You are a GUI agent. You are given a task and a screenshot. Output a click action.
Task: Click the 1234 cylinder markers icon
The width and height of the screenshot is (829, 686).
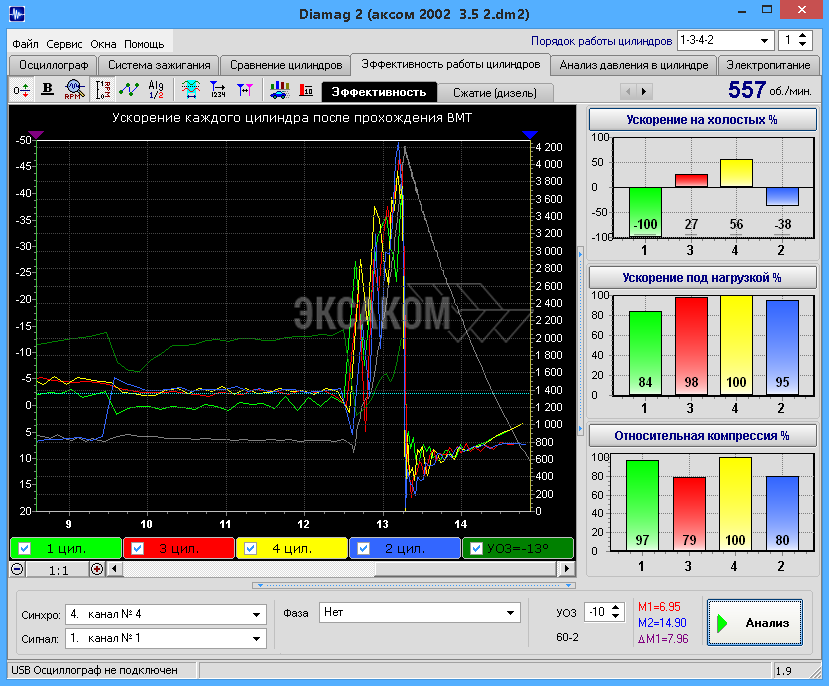pos(217,91)
